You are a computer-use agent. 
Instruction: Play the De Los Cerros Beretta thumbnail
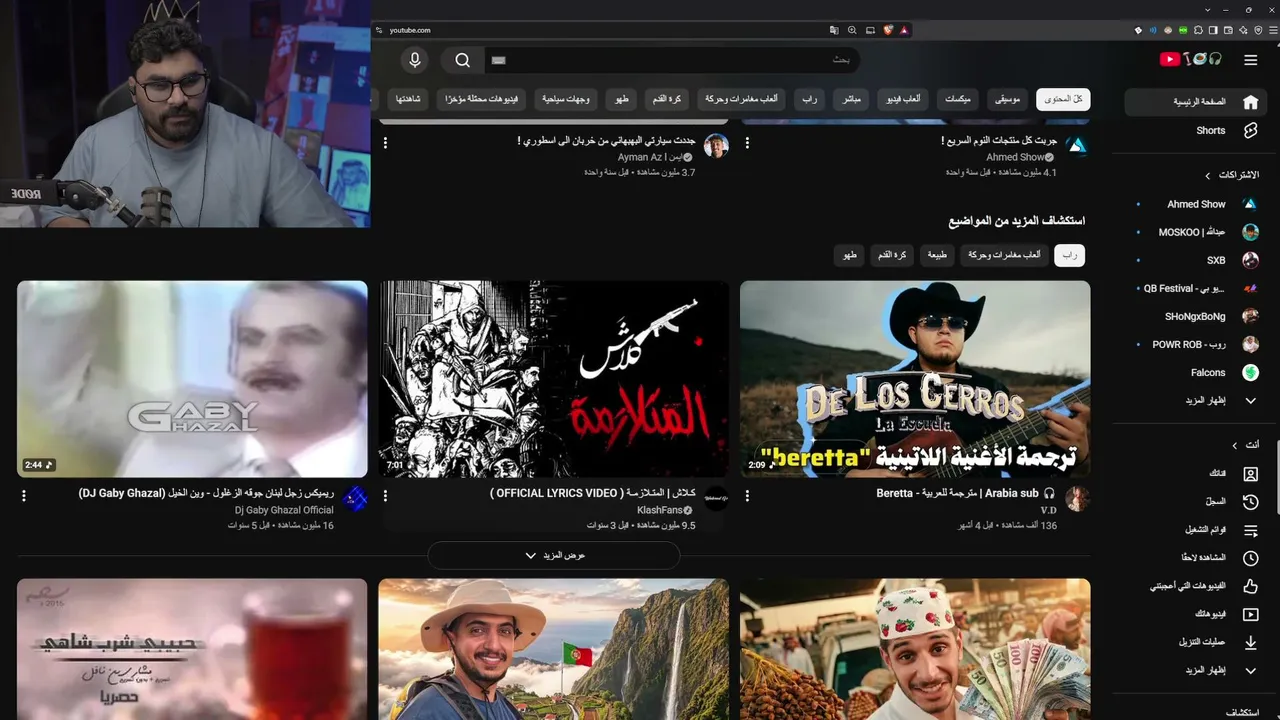coord(915,379)
